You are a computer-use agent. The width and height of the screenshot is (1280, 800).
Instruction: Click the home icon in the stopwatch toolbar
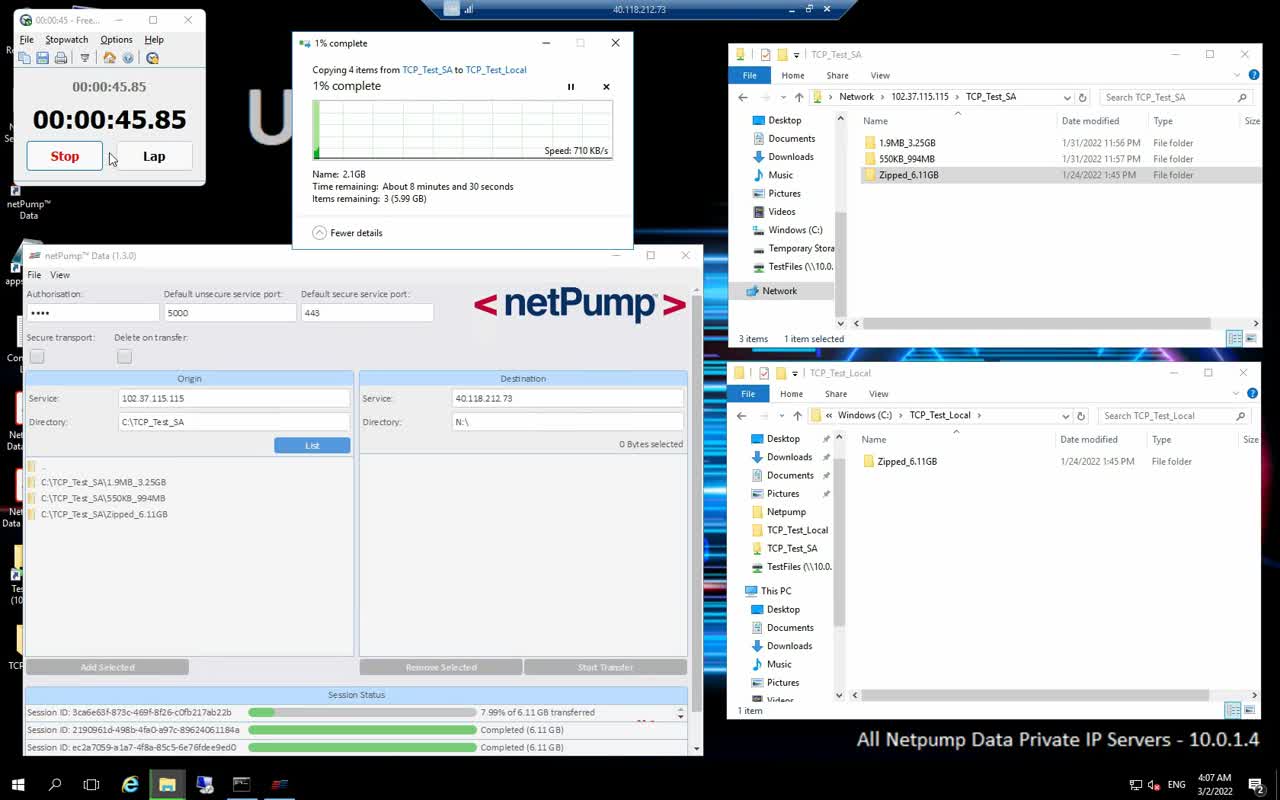pos(109,58)
